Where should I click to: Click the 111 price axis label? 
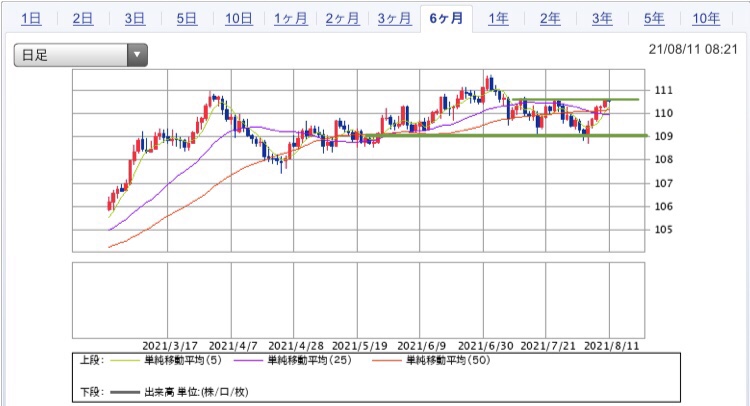tap(663, 90)
